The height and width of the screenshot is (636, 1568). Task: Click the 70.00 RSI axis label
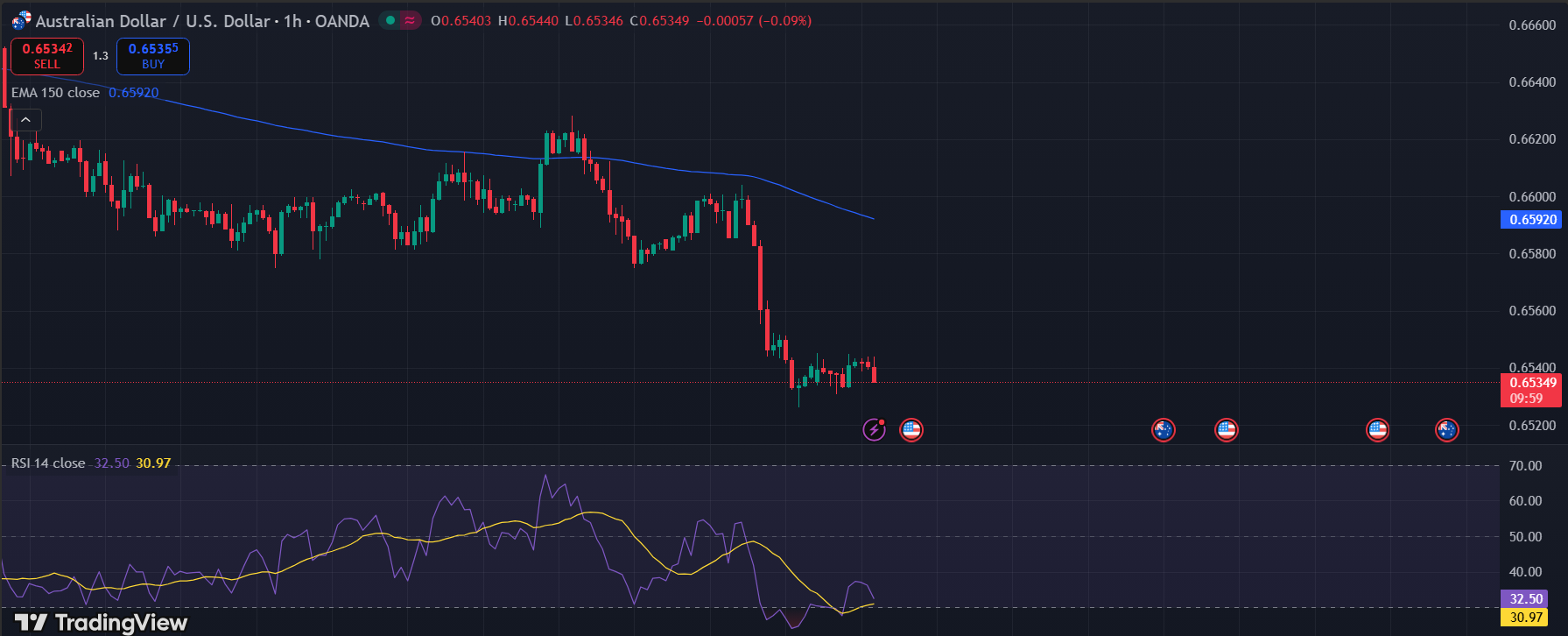tap(1525, 466)
